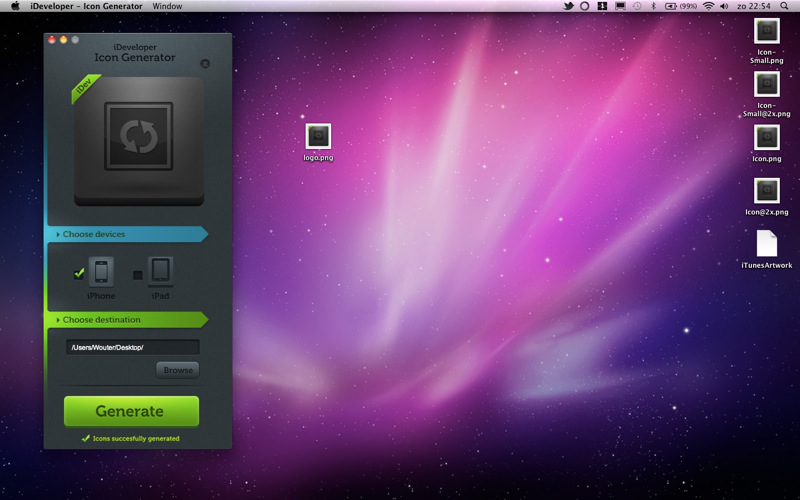Viewport: 800px width, 500px height.
Task: Click the green iDev ribbon badge
Action: 85,87
